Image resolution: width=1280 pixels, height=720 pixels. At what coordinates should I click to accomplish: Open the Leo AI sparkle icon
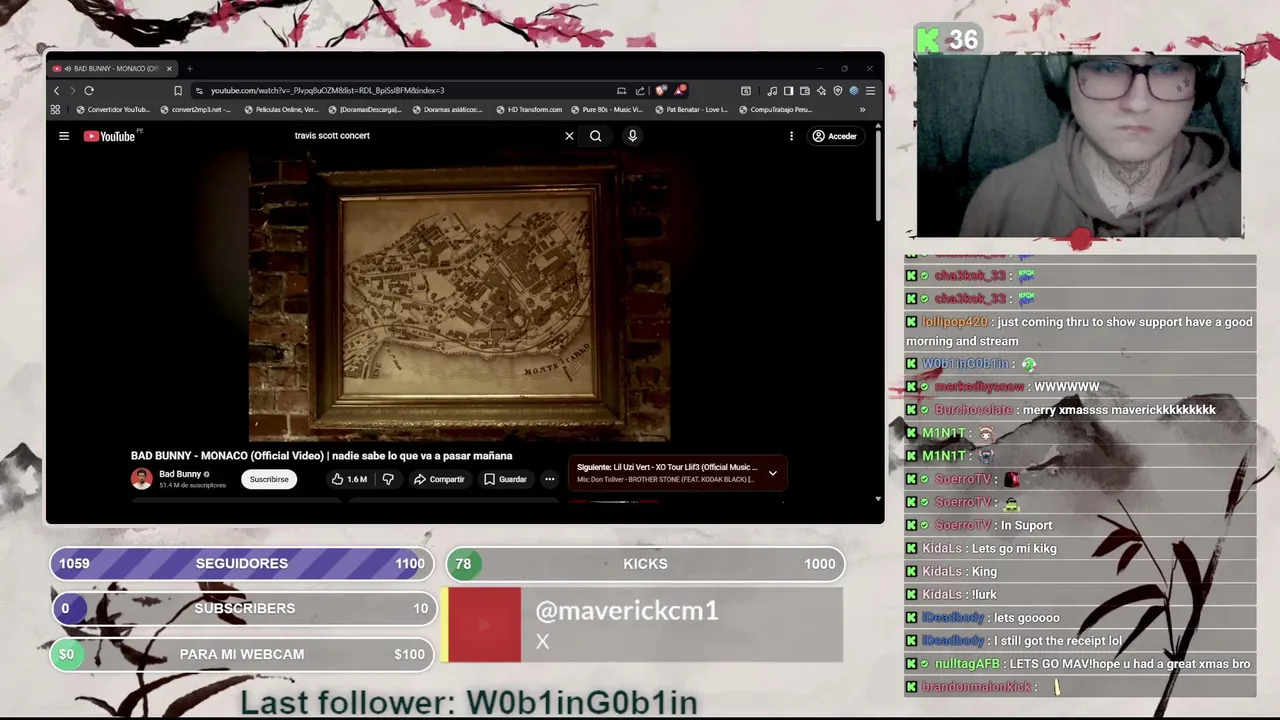(x=821, y=91)
